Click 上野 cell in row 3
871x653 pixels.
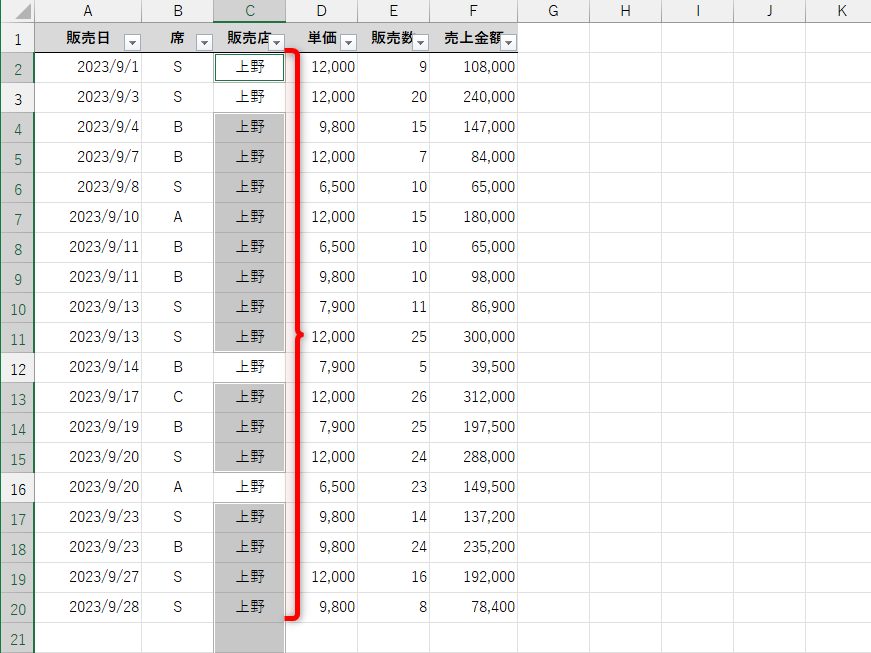pyautogui.click(x=249, y=97)
